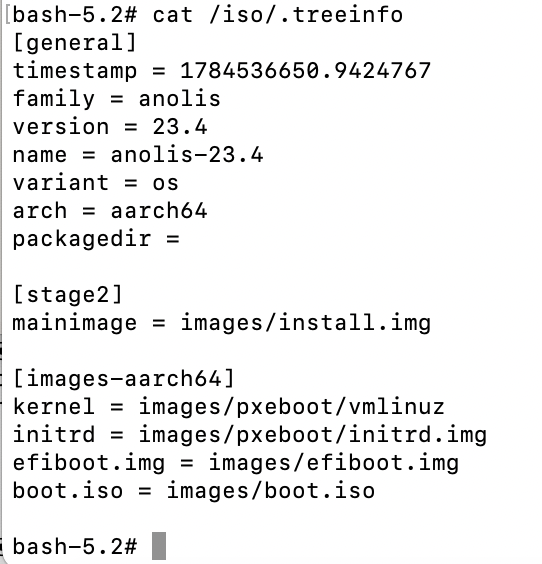Click the efiboot.img key on its line
This screenshot has height=564, width=542.
tap(89, 463)
